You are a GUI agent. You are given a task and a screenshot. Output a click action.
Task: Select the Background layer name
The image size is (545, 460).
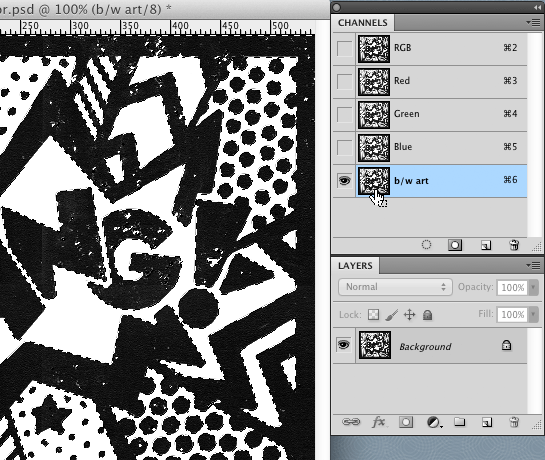[x=425, y=347]
